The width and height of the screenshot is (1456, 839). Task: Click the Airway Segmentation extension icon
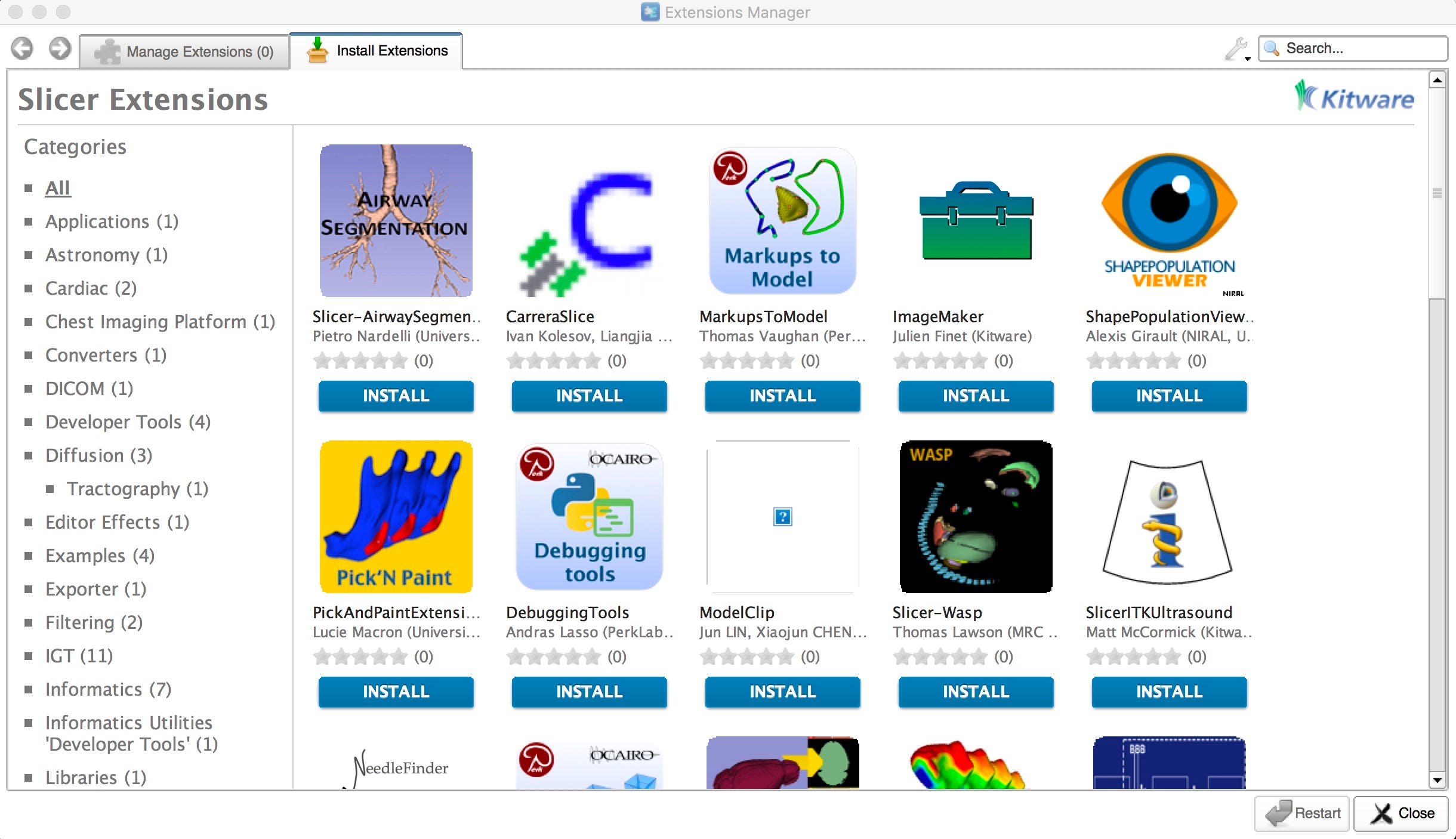coord(396,221)
